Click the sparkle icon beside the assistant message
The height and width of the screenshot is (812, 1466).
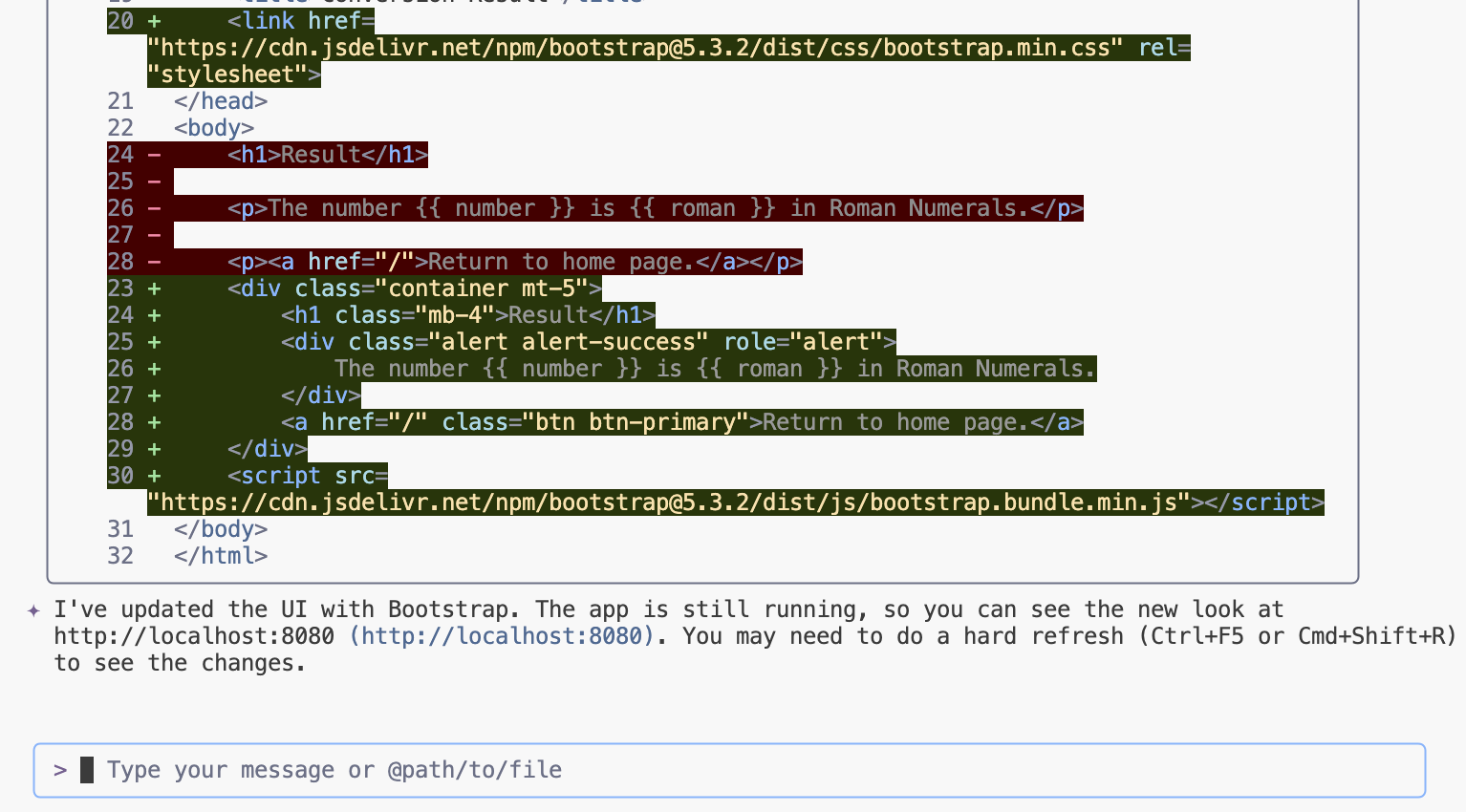tap(34, 610)
